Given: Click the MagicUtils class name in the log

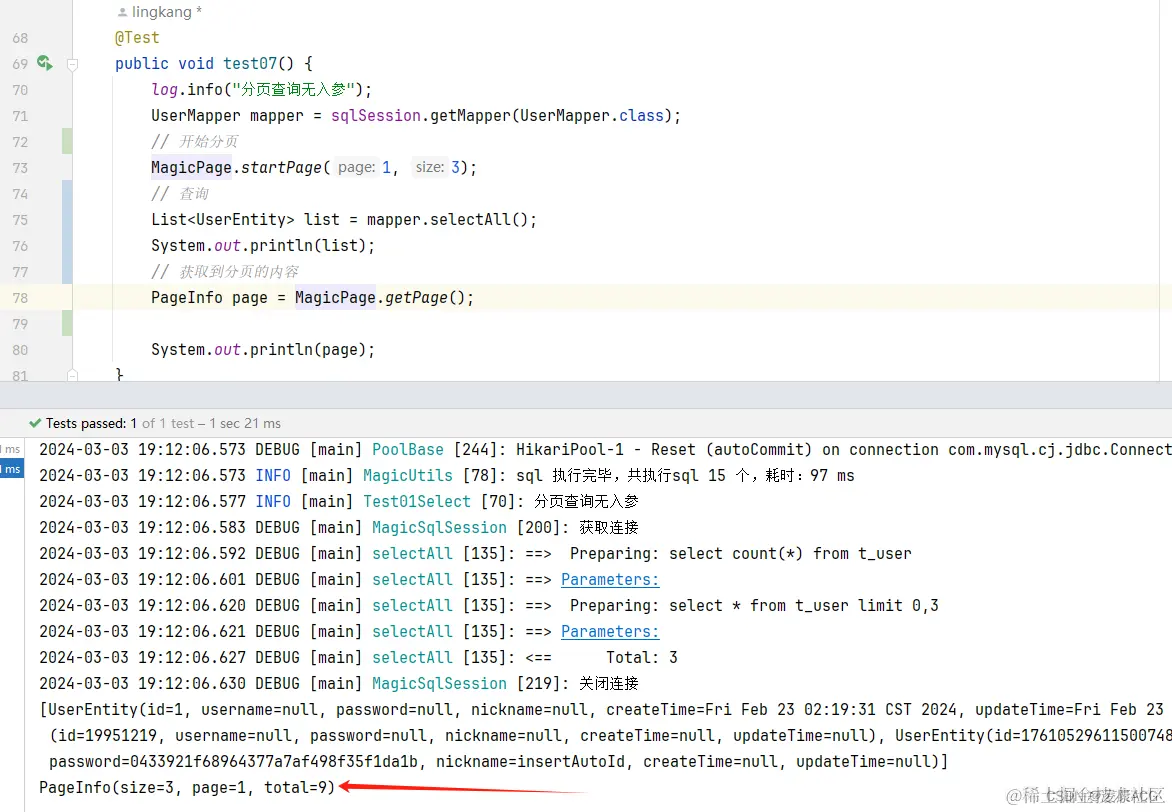Looking at the screenshot, I should point(408,476).
